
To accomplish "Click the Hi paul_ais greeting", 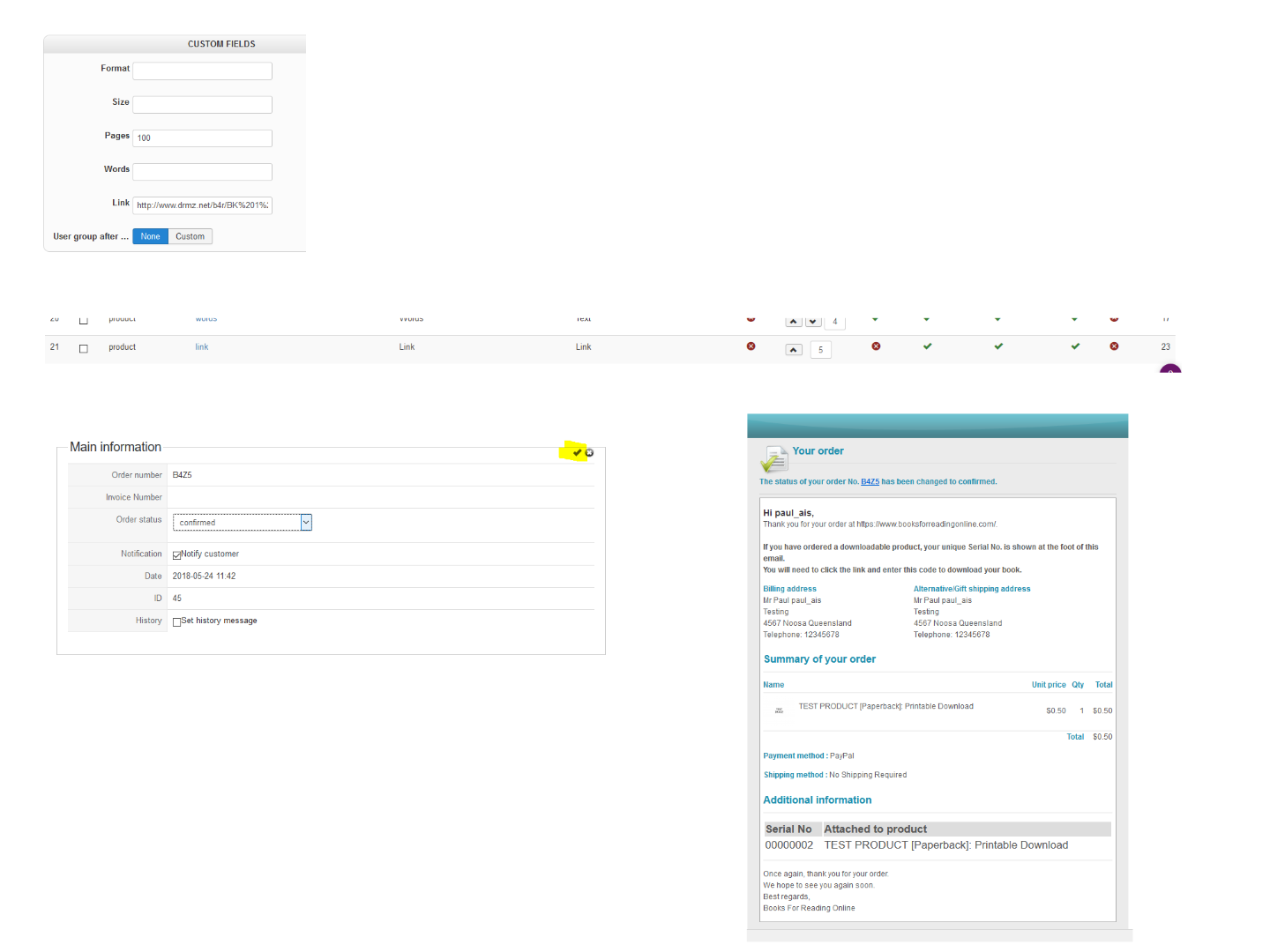I will [788, 513].
